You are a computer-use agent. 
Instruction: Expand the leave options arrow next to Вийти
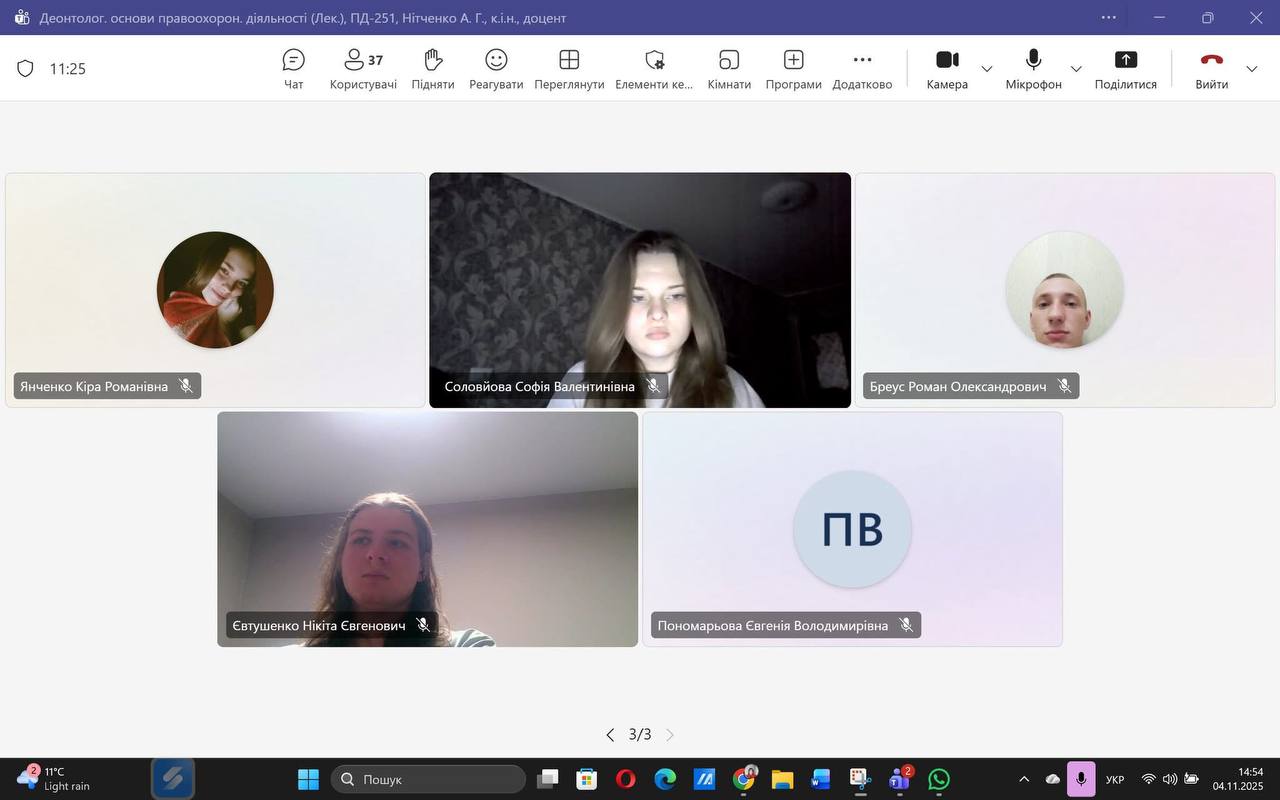(1252, 69)
